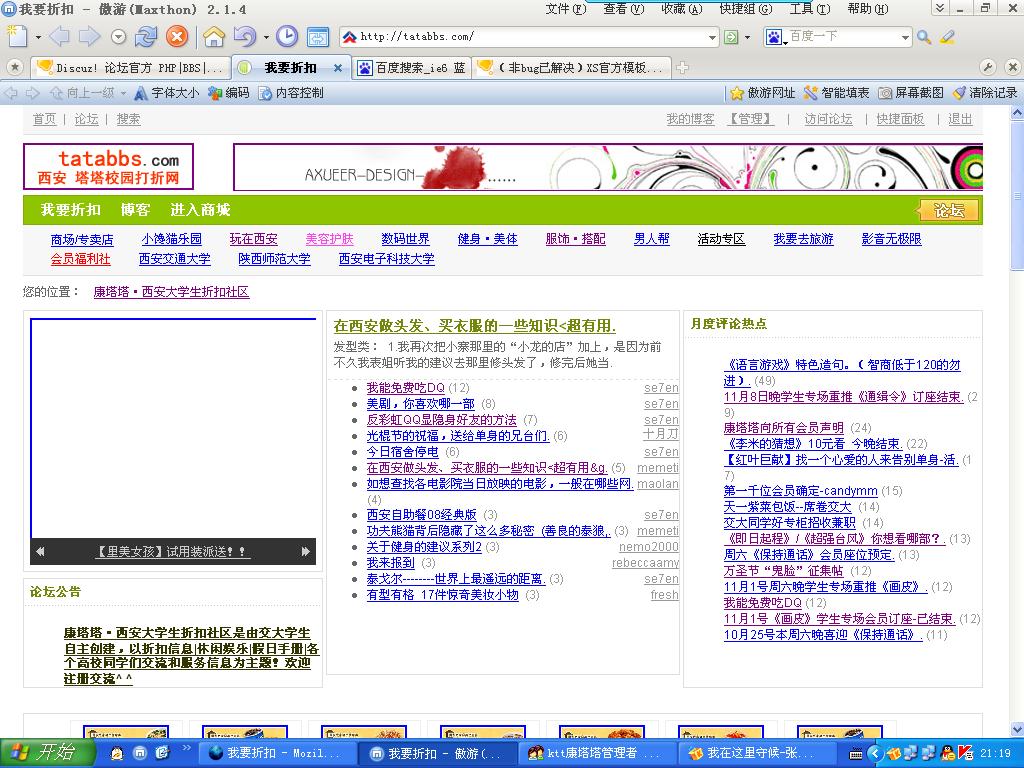Click the back navigation arrow

[x=59, y=37]
